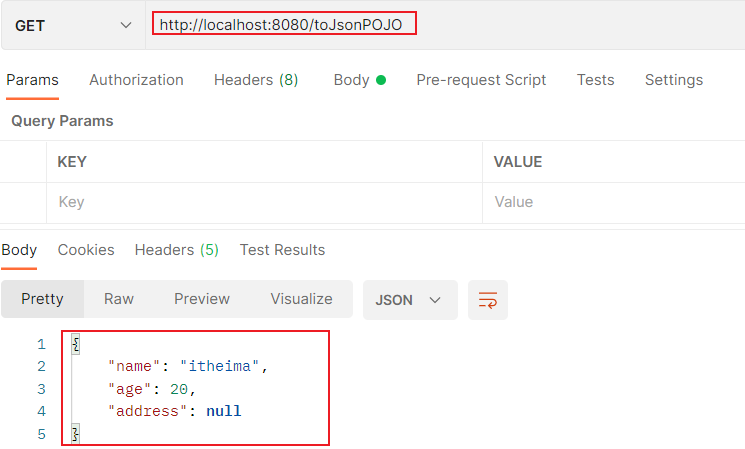745x449 pixels.
Task: Switch response view to Visualize
Action: point(301,299)
